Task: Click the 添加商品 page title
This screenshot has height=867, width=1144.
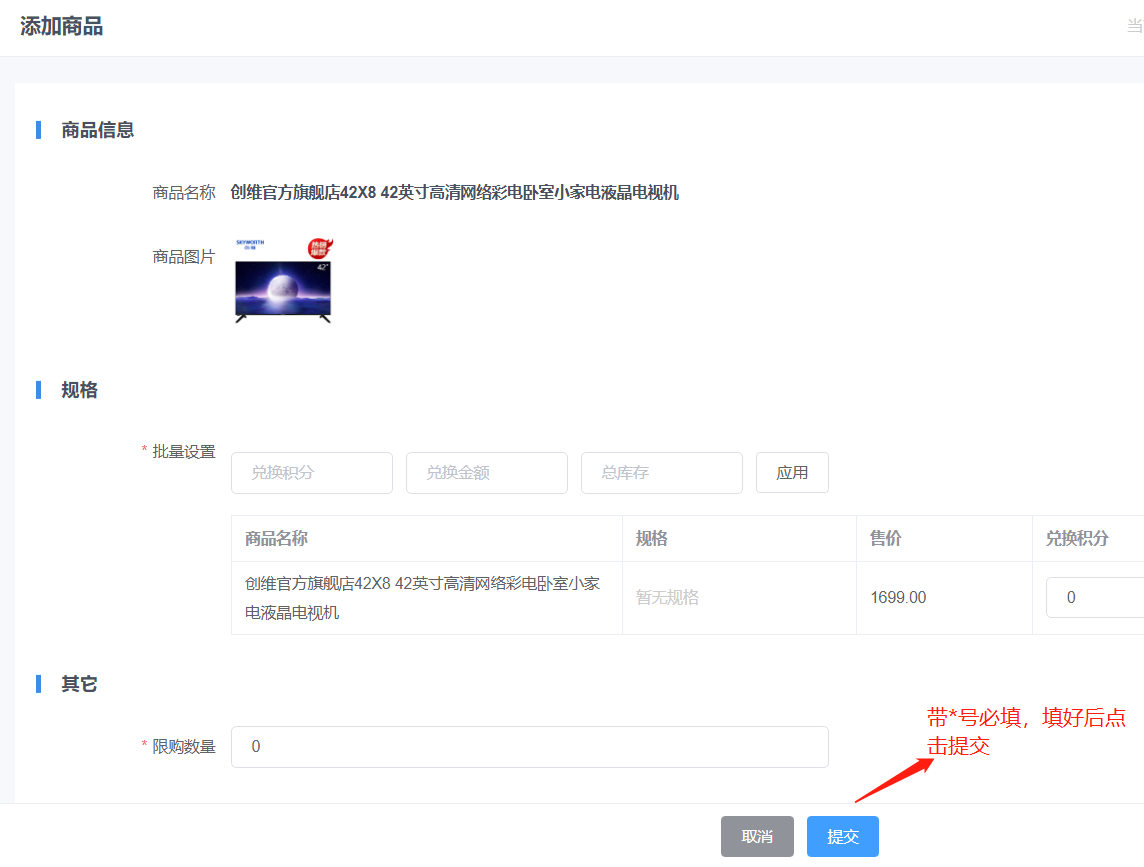Action: tap(61, 26)
